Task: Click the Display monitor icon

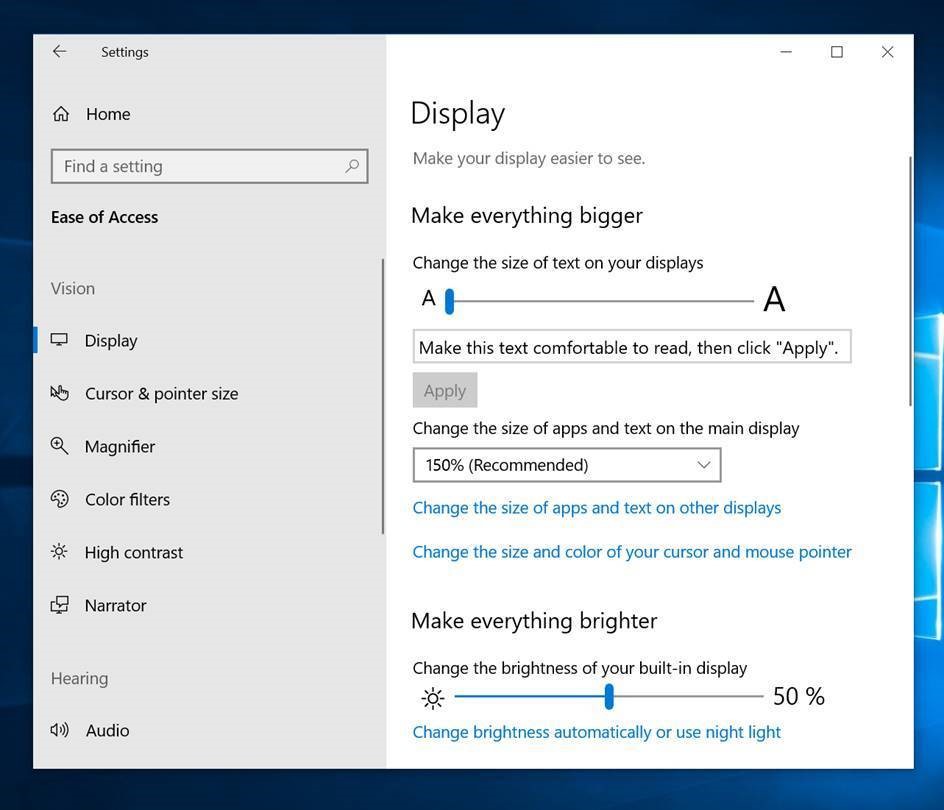Action: tap(60, 340)
